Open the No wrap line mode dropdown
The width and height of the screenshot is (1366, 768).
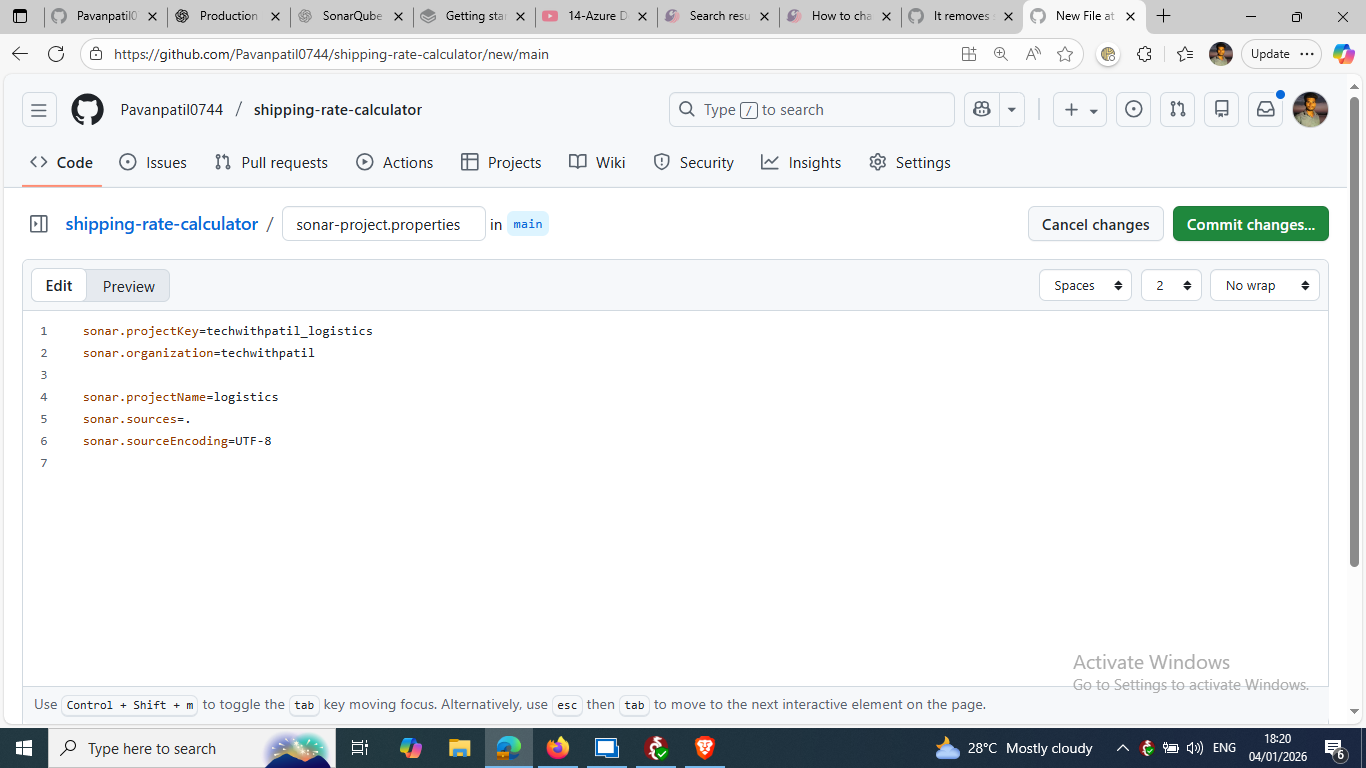tap(1264, 286)
